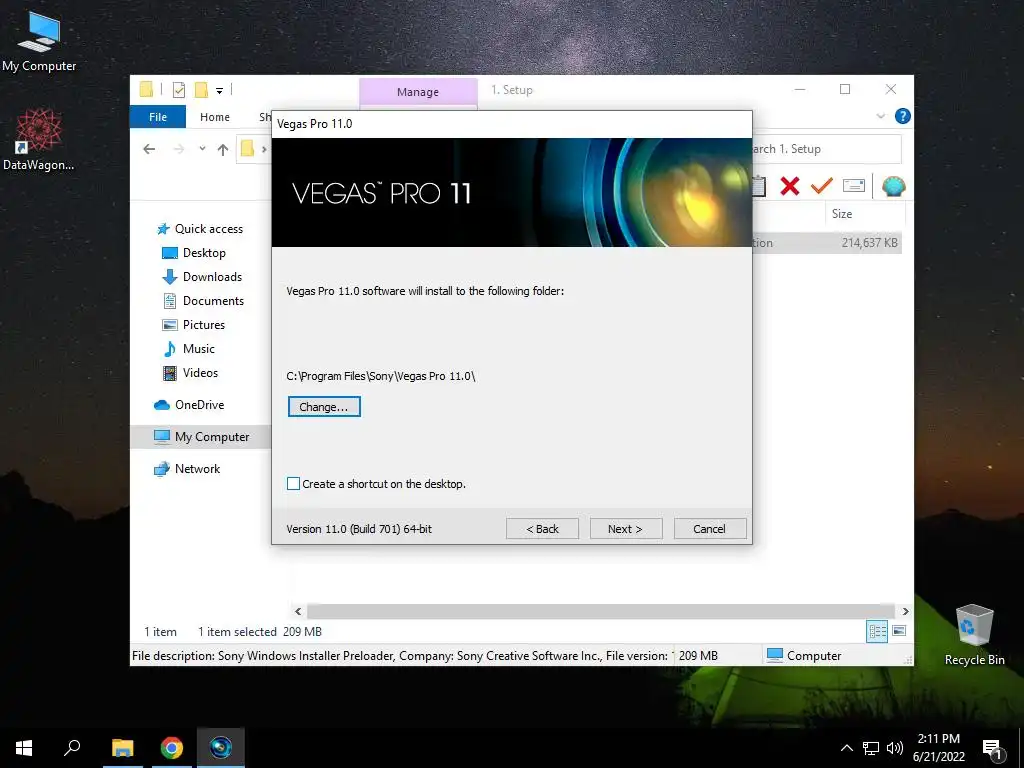This screenshot has width=1024, height=768.
Task: Open the Windows Start menu
Action: pos(24,748)
